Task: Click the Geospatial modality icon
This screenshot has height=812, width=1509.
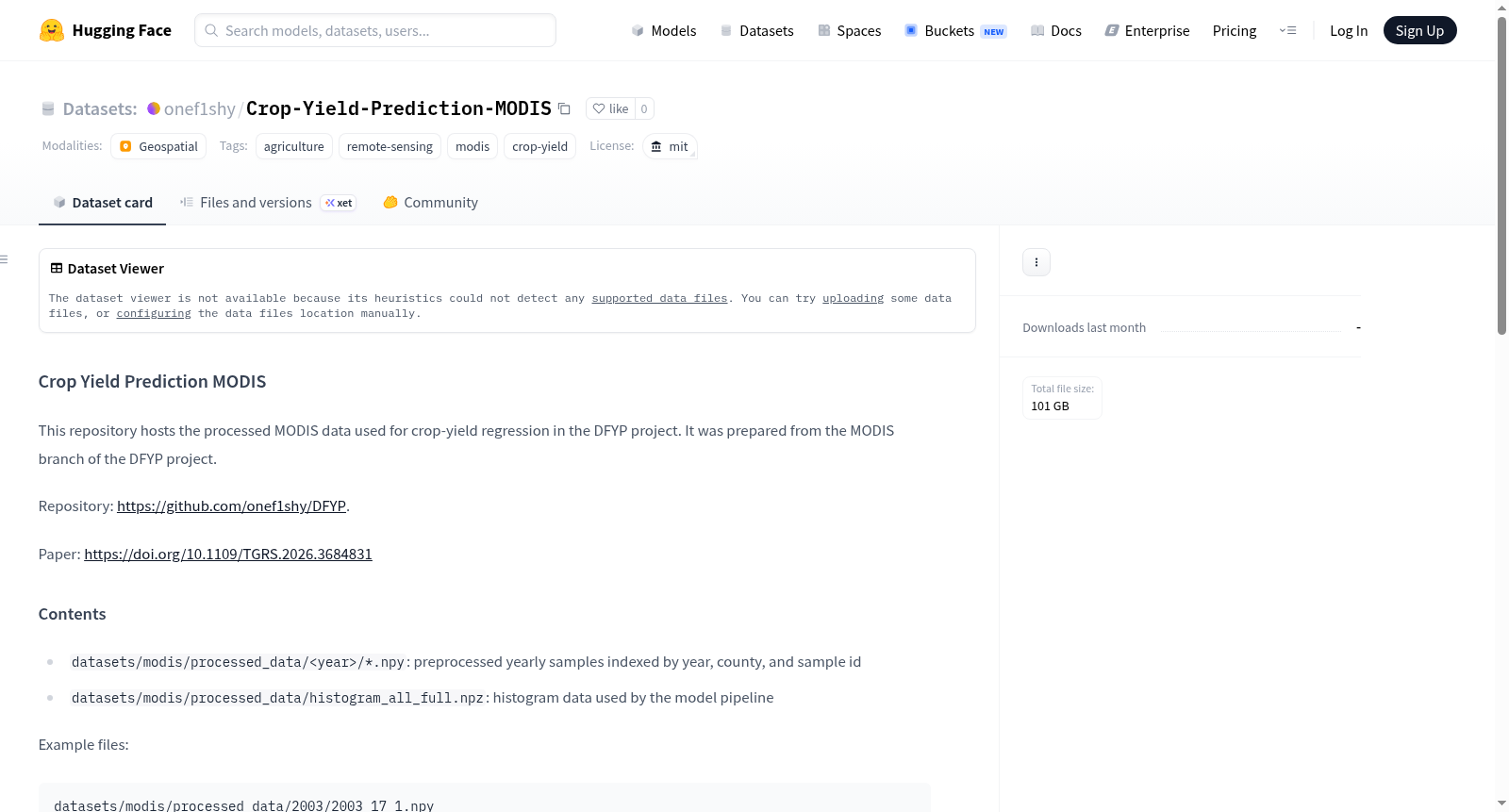Action: point(125,146)
